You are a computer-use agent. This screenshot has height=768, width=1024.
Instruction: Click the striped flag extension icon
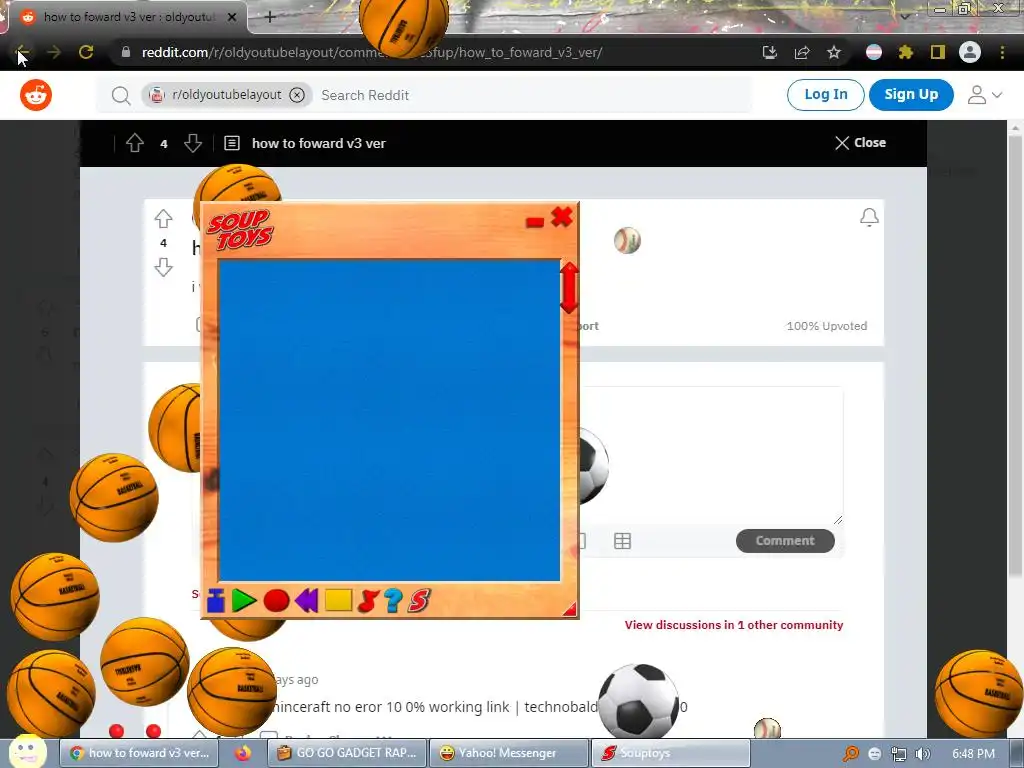pyautogui.click(x=874, y=52)
